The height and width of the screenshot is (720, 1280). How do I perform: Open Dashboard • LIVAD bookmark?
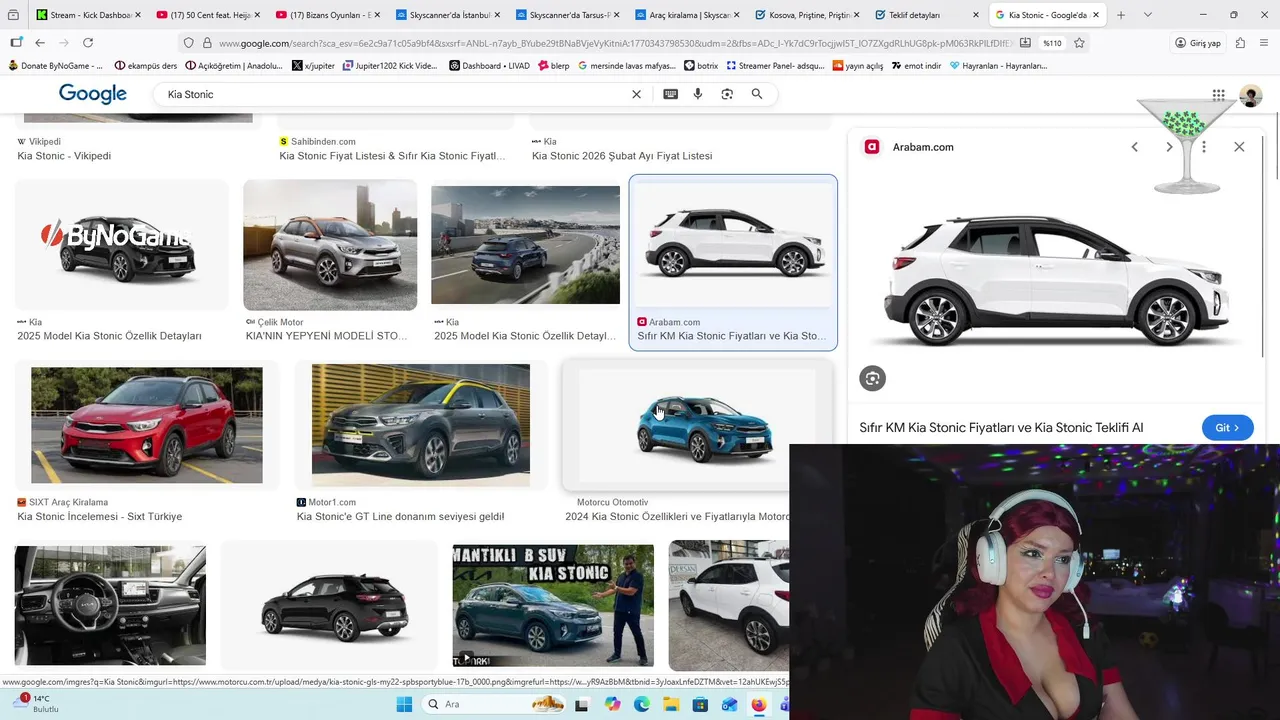coord(489,66)
